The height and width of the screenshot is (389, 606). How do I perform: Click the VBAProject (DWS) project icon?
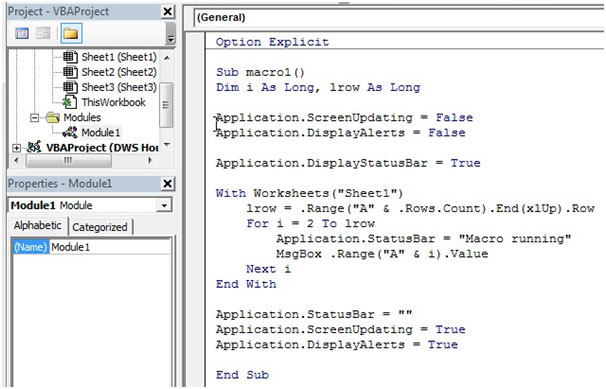click(x=34, y=147)
